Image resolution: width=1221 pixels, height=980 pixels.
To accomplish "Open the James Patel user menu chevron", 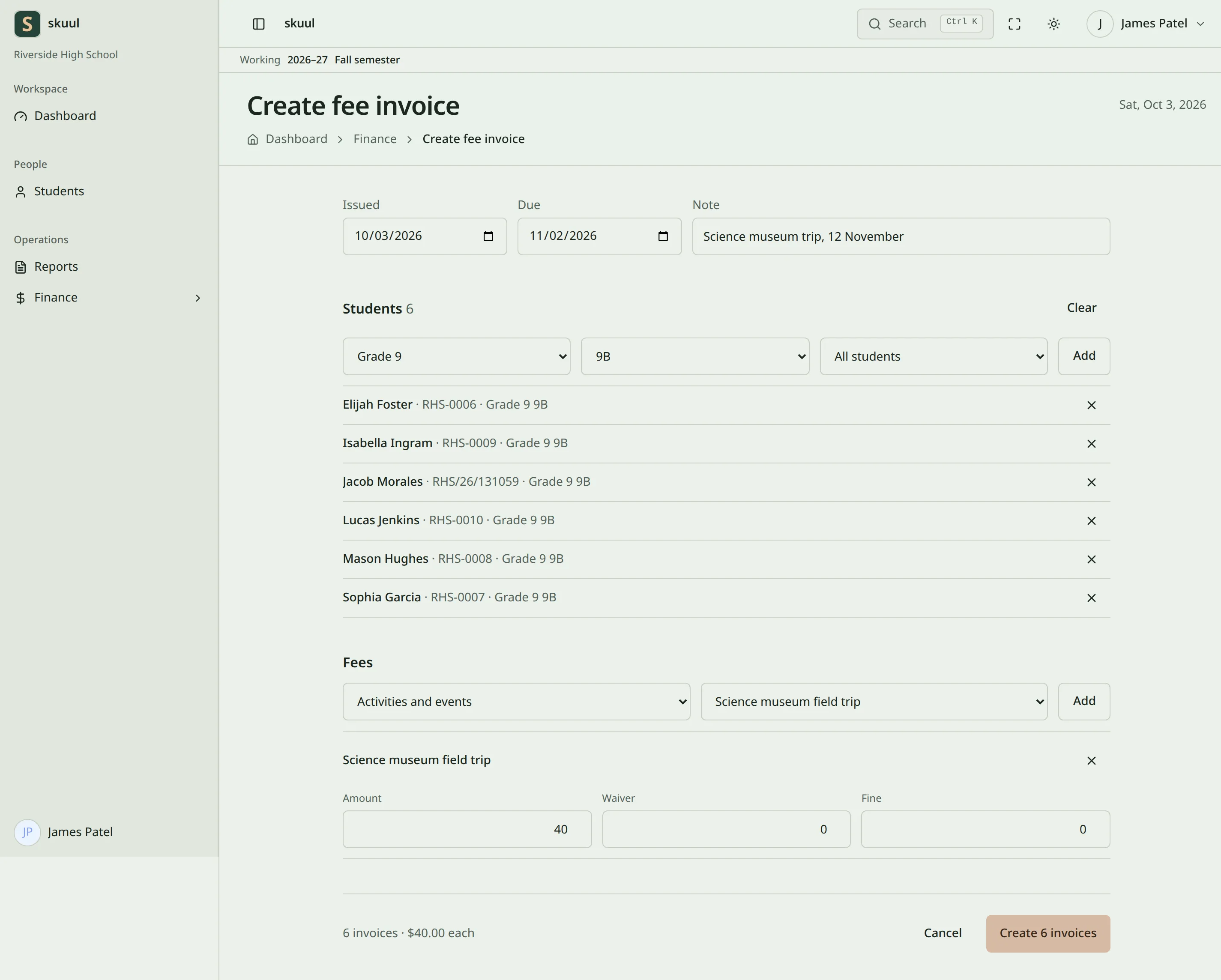I will click(1200, 24).
